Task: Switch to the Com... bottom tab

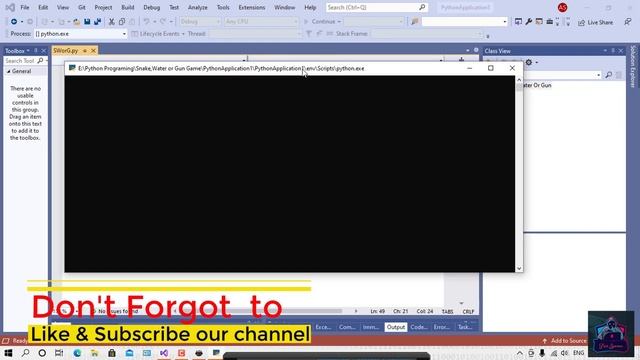Action: pos(347,327)
